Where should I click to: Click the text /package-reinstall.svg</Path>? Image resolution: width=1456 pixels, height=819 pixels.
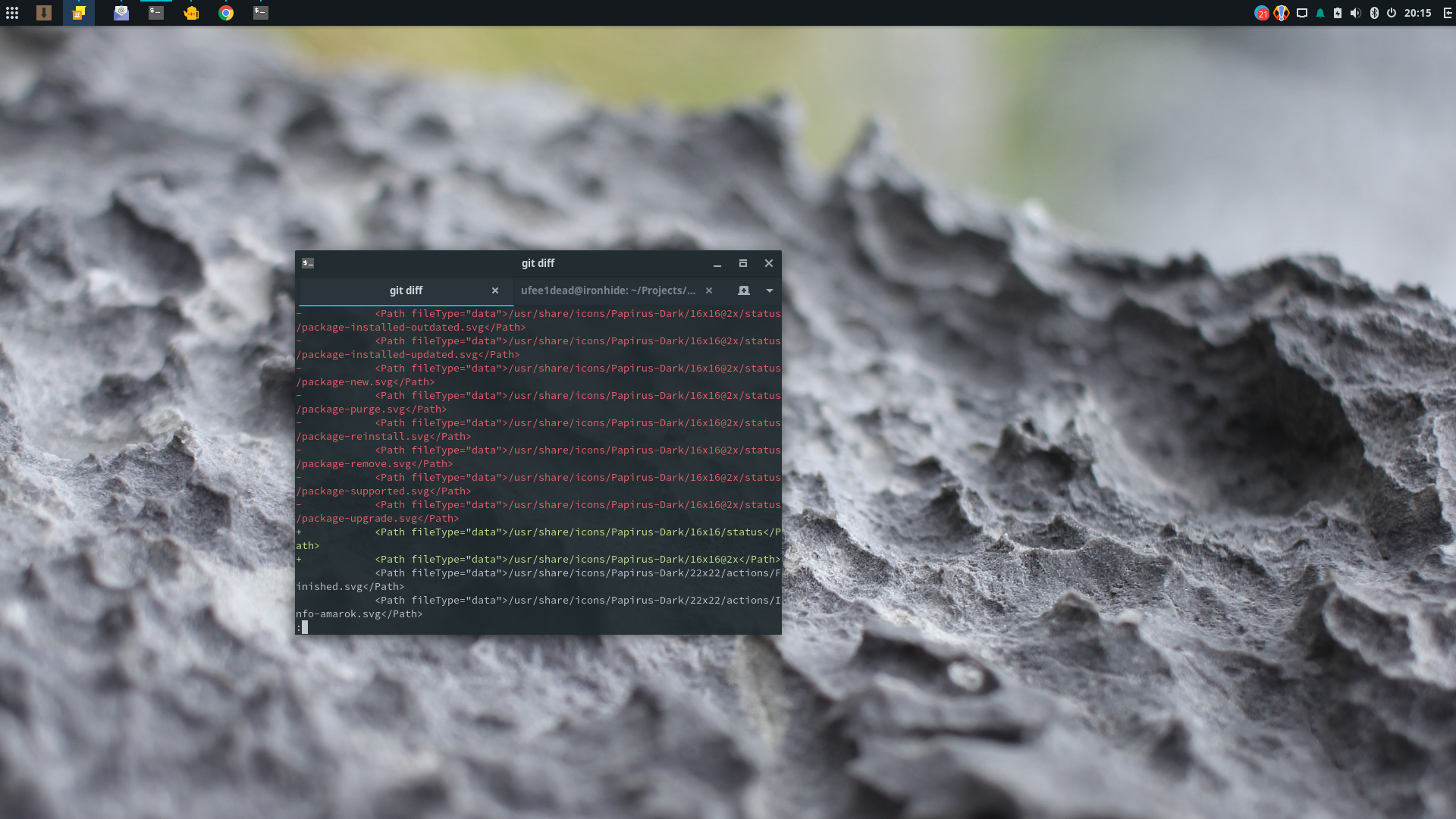coord(383,437)
